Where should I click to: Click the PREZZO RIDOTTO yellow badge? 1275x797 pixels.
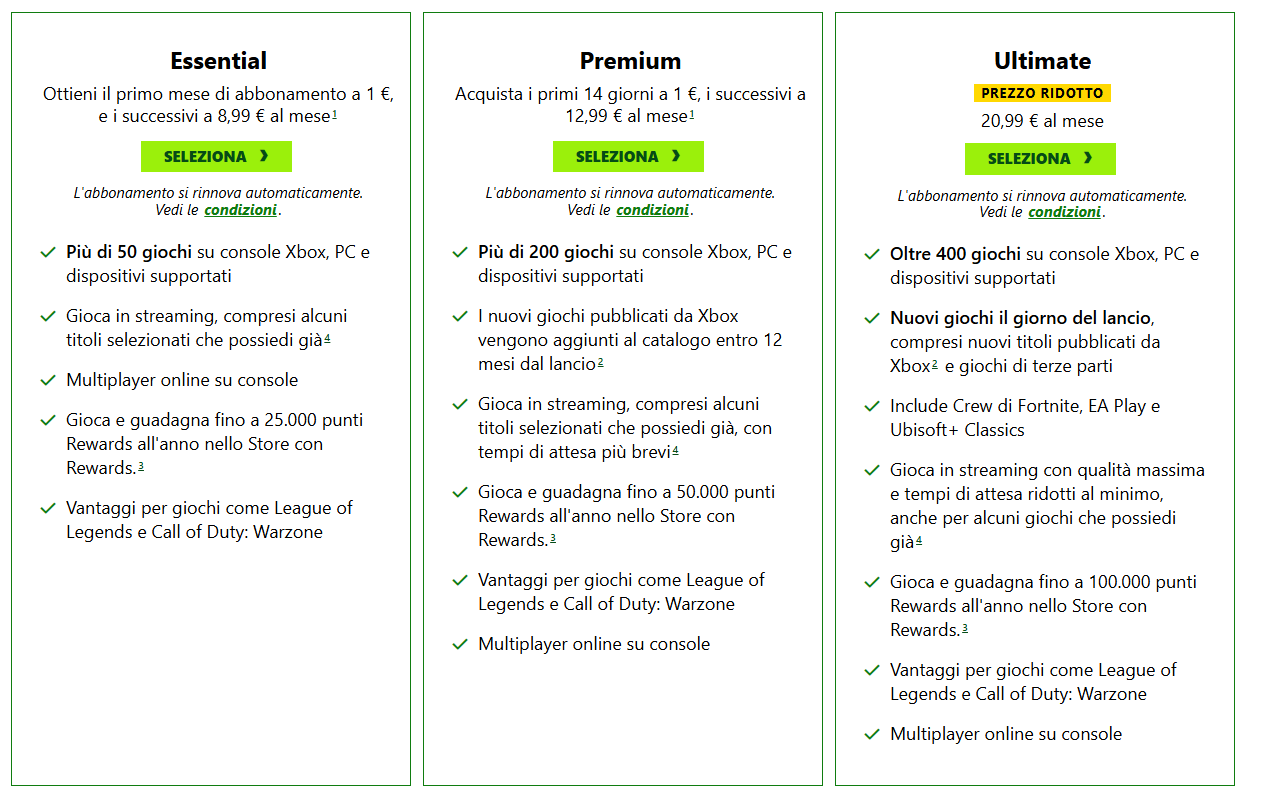1042,93
